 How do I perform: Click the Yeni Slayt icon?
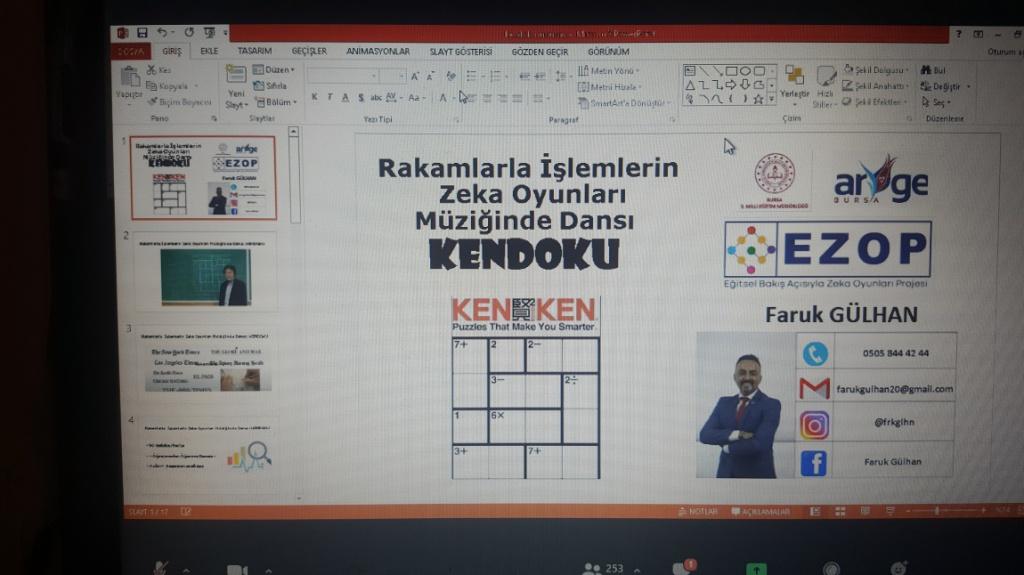point(236,75)
